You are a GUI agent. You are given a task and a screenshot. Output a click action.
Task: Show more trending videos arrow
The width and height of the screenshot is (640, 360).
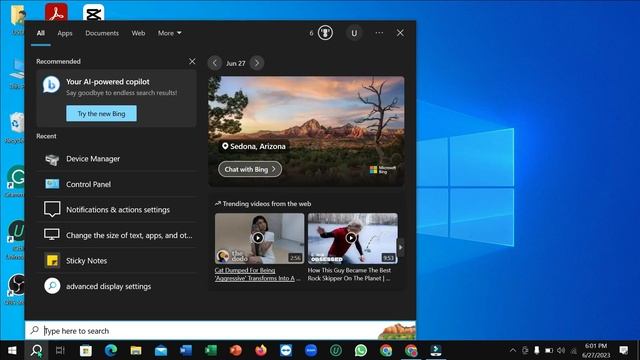401,247
